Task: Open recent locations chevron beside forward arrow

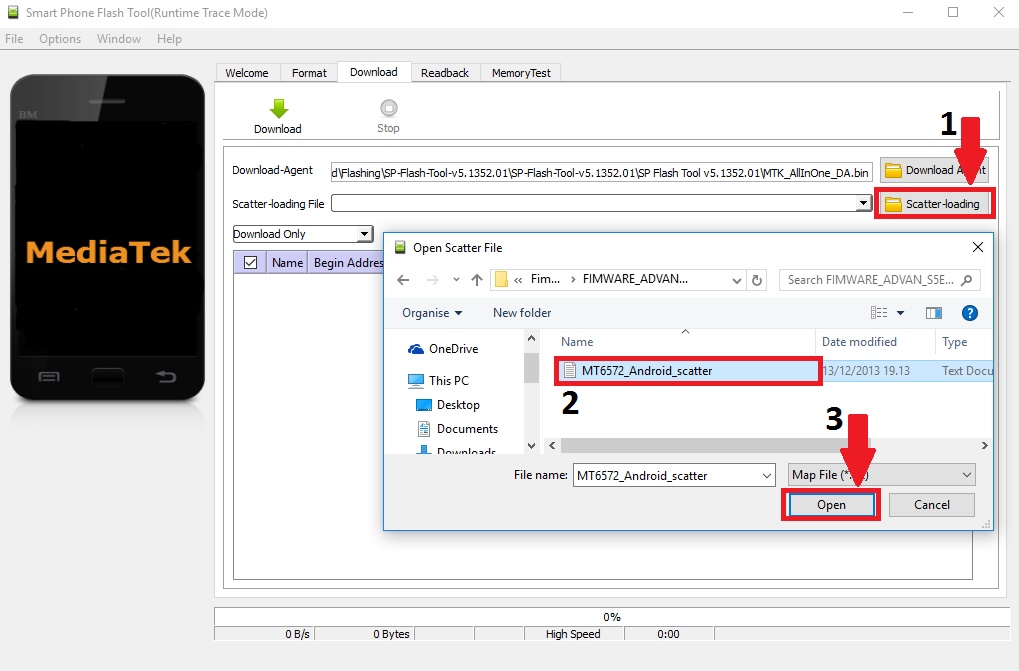Action: click(x=456, y=280)
